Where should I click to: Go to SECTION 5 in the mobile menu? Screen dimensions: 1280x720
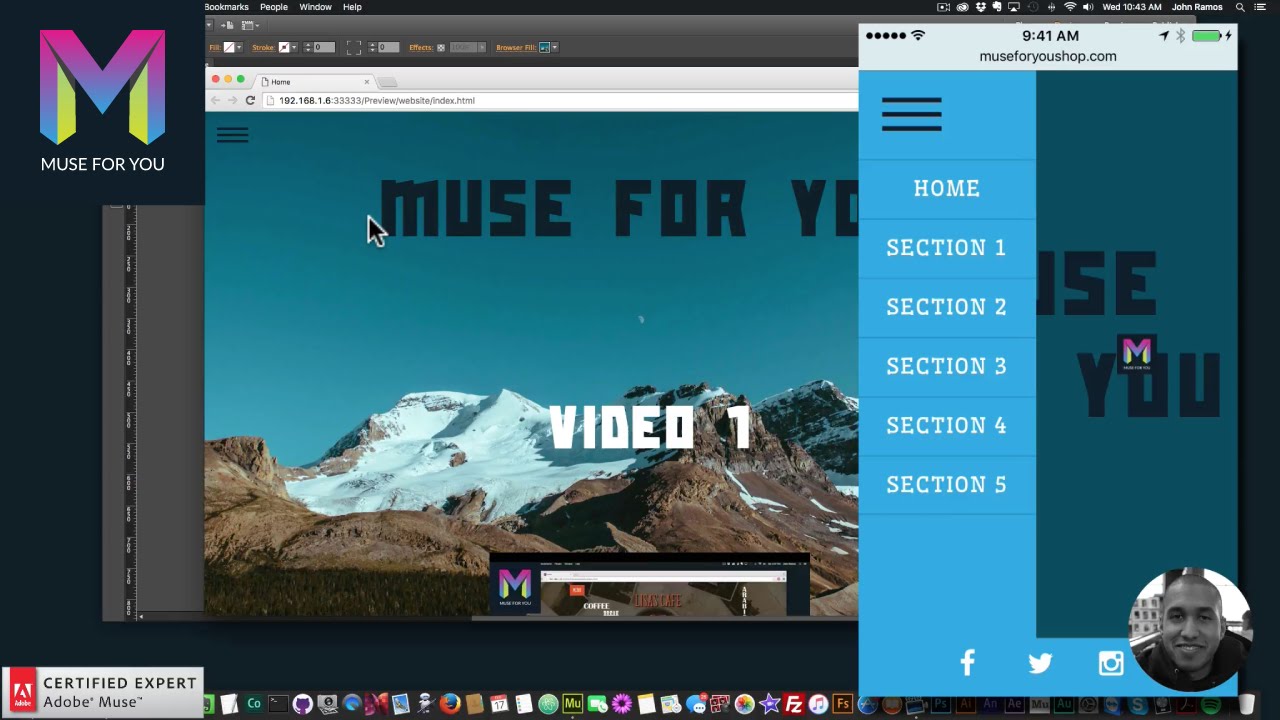(x=946, y=484)
